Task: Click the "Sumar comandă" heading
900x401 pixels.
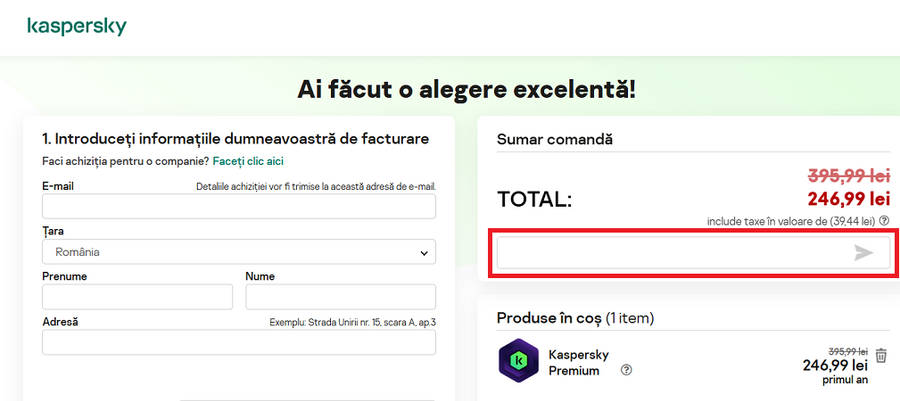Action: 554,139
